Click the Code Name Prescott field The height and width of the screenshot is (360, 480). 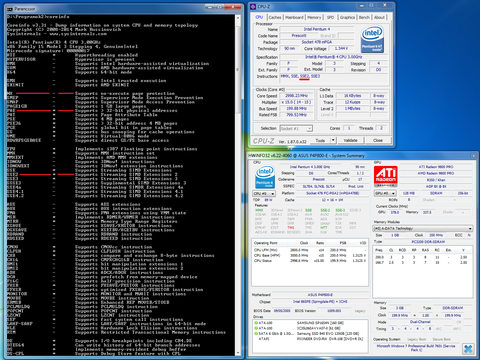point(299,36)
